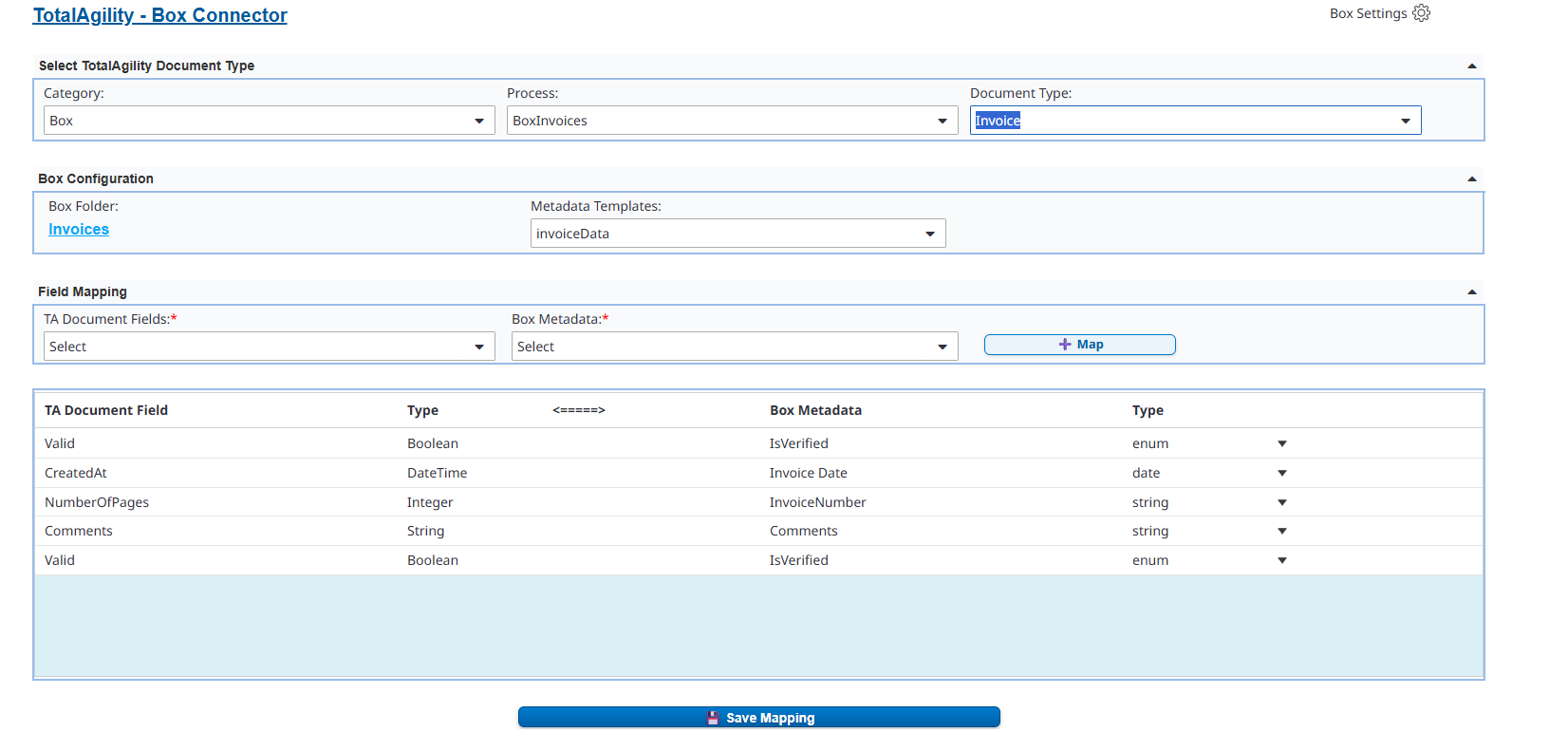The width and height of the screenshot is (1568, 751).
Task: Open Box Settings gear icon
Action: 1421,13
